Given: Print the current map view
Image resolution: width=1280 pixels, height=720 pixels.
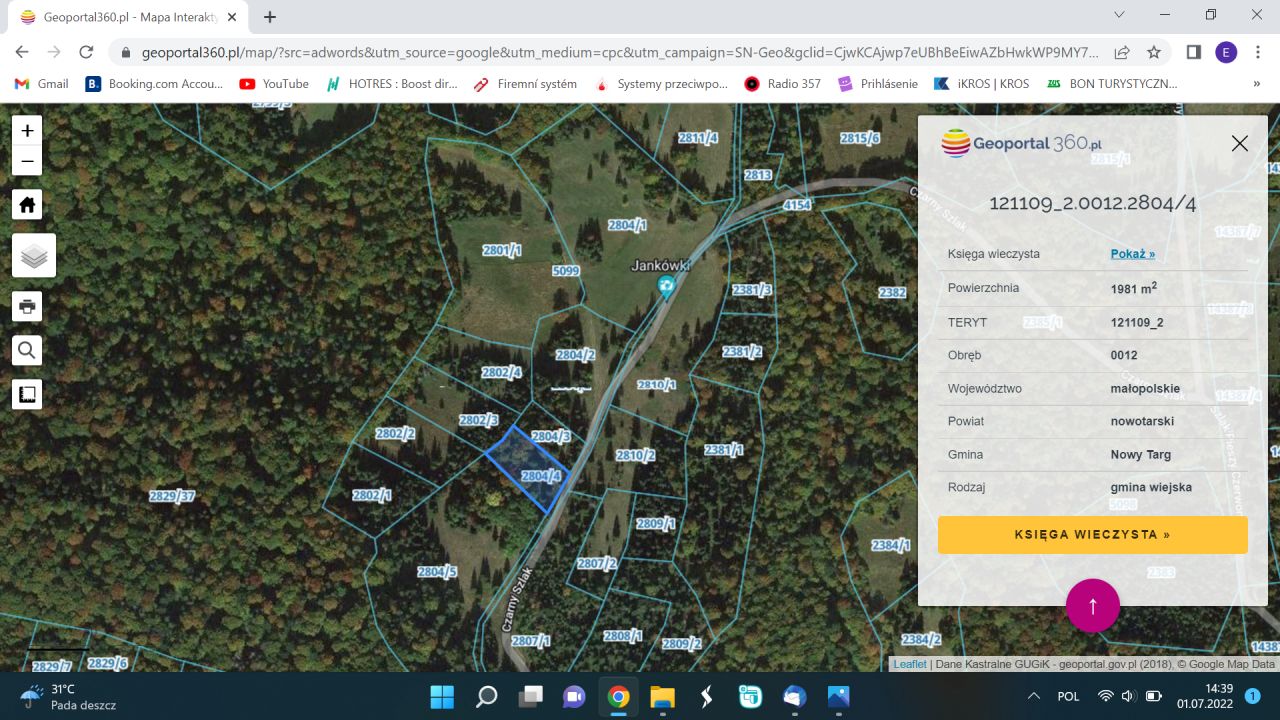Looking at the screenshot, I should click(x=27, y=305).
